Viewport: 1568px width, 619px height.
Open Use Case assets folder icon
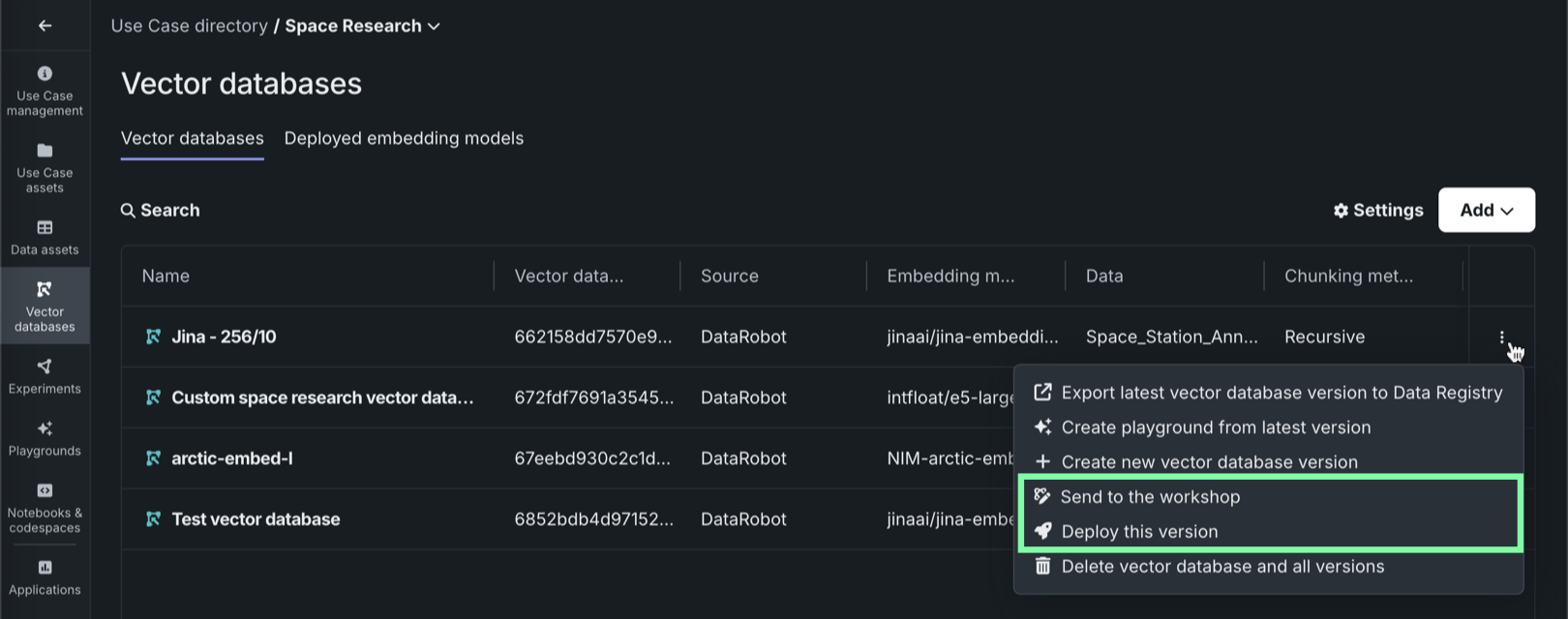tap(45, 151)
